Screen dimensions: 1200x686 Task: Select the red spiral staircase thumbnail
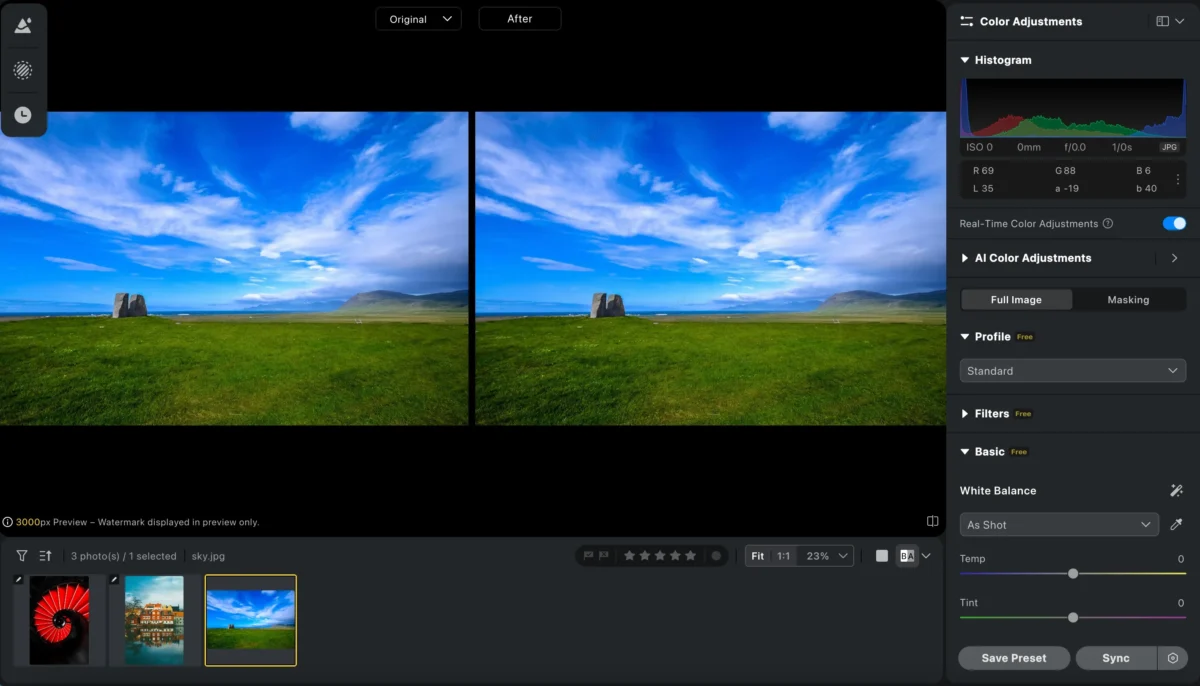click(59, 620)
